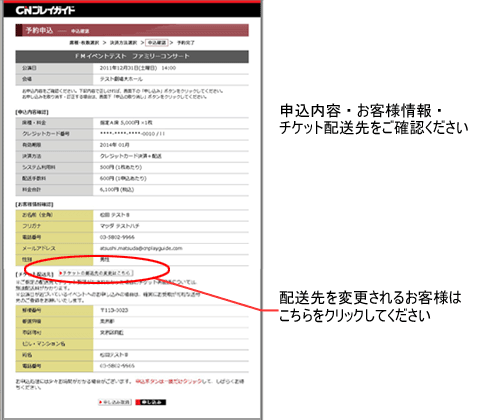This screenshot has height=420, width=500.
Task: Click the venue value テスト劇場大ホール
Action: click(x=121, y=79)
